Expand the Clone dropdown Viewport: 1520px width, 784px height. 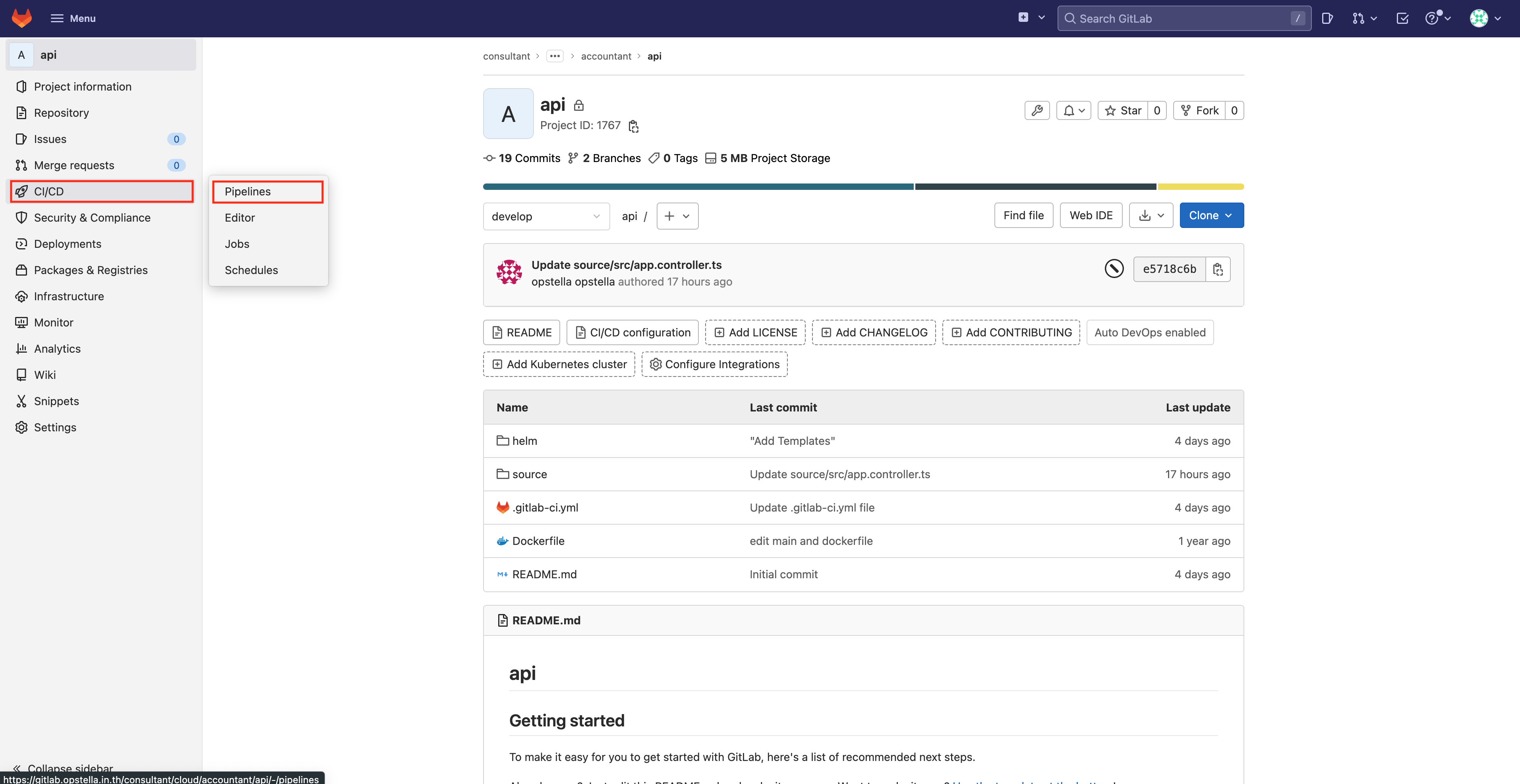pos(1211,215)
